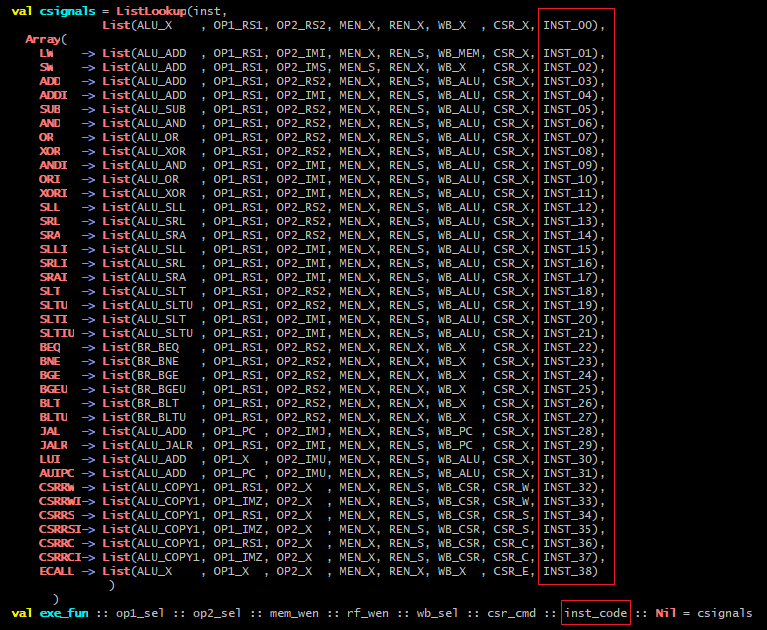Click REN_S in the ADD row
This screenshot has height=630, width=767.
pyautogui.click(x=406, y=81)
